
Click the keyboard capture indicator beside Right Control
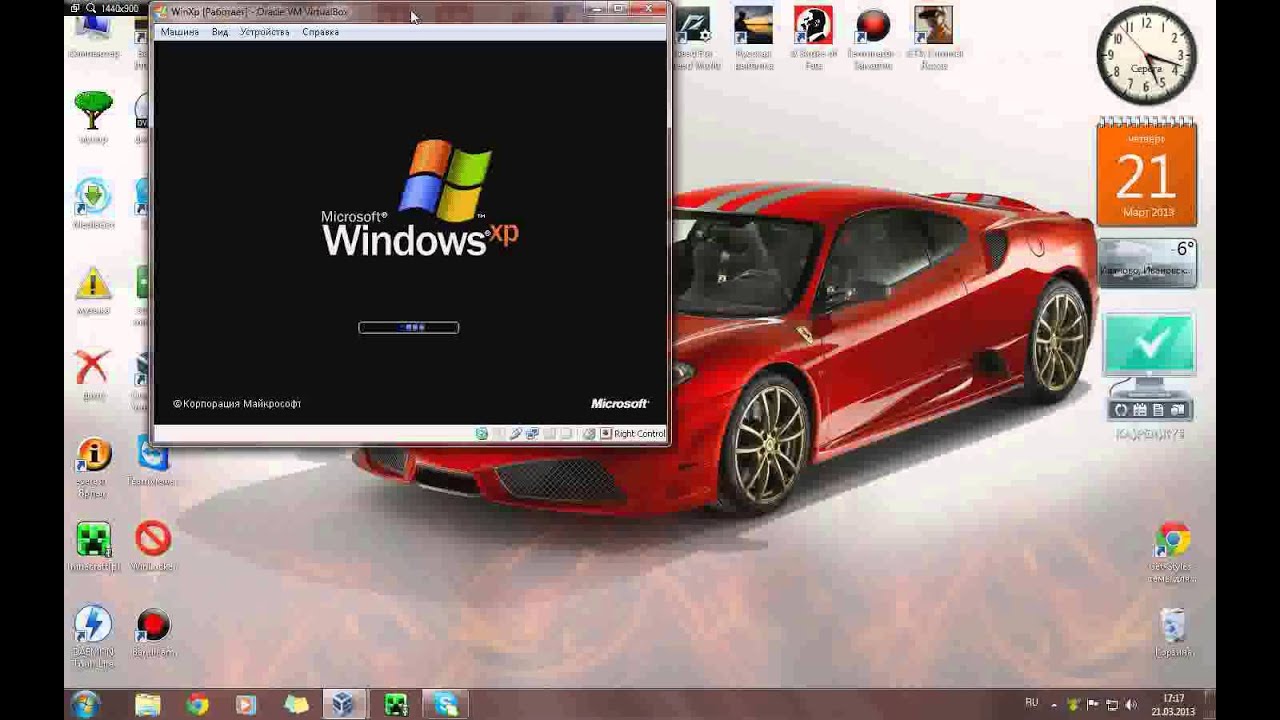tap(605, 433)
